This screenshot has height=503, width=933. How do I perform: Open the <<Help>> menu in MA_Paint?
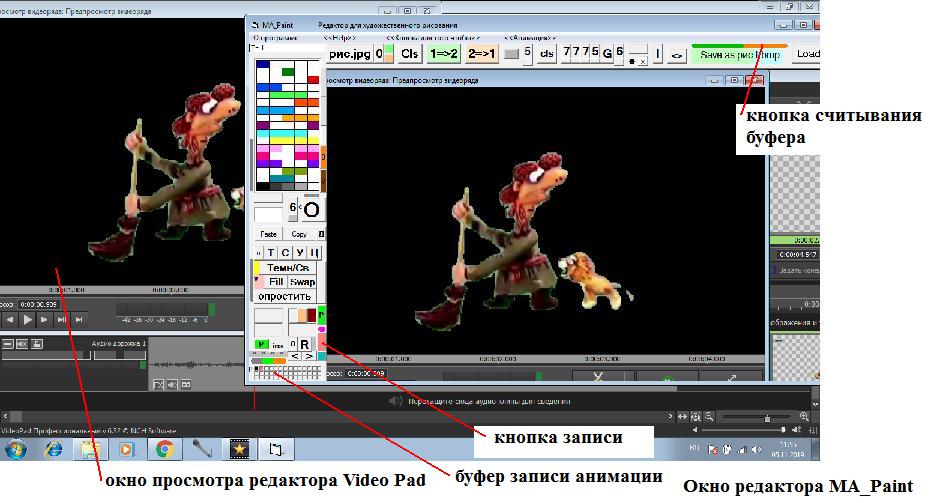click(x=340, y=38)
